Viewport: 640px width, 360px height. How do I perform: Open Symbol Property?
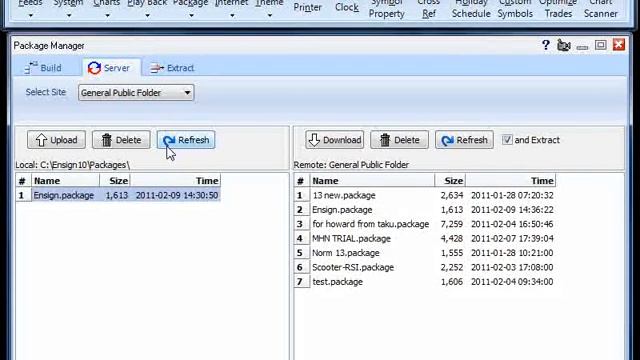[x=387, y=9]
